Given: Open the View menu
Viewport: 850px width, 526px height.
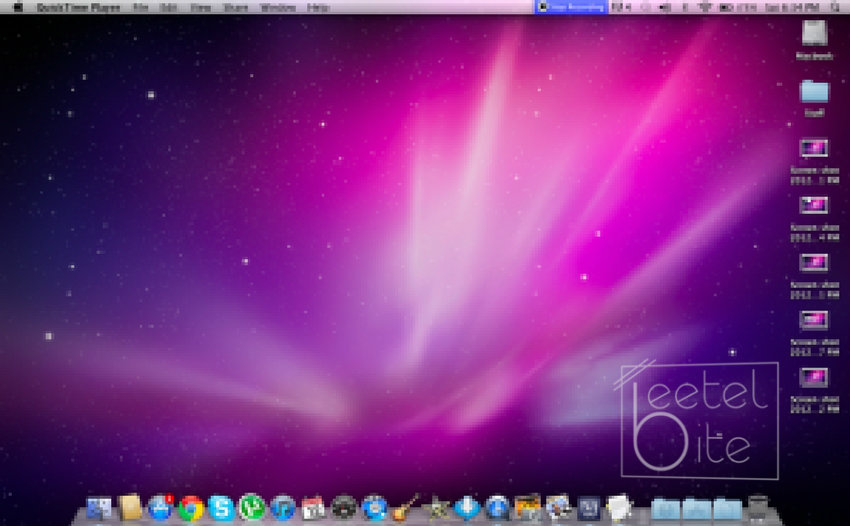Looking at the screenshot, I should click(201, 8).
